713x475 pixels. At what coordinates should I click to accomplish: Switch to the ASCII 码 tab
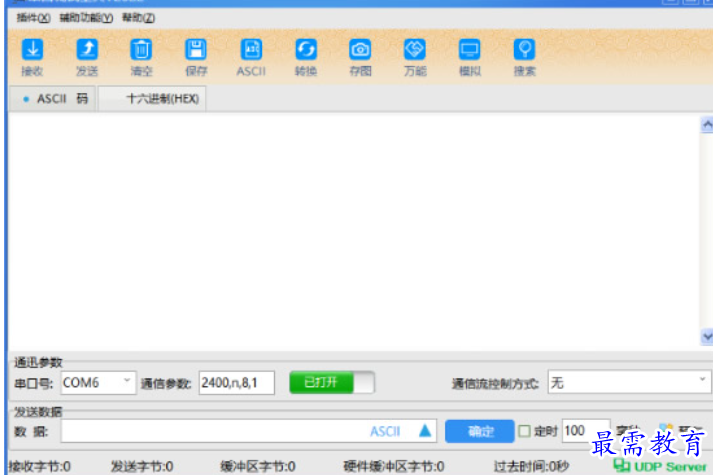(53, 99)
